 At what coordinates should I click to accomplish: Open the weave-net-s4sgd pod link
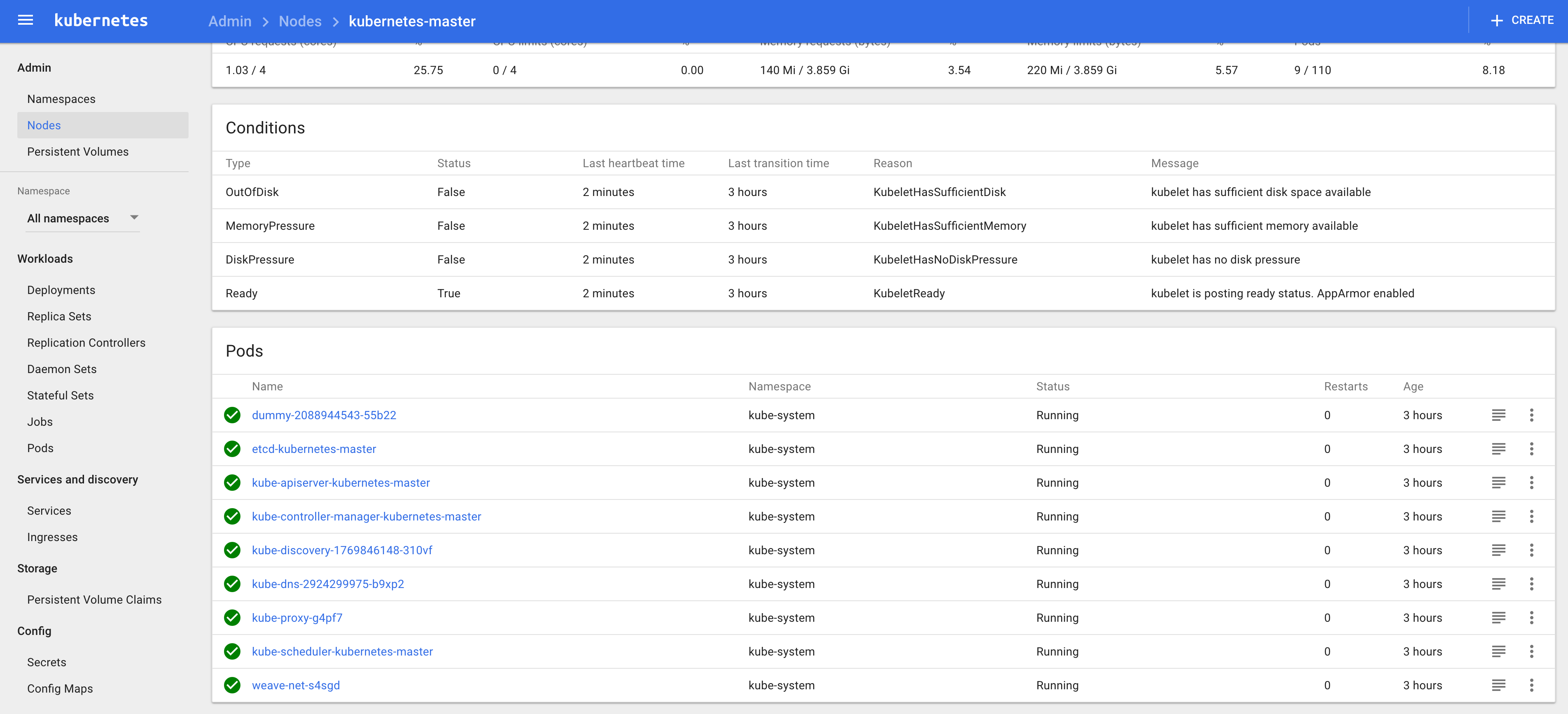(x=296, y=686)
